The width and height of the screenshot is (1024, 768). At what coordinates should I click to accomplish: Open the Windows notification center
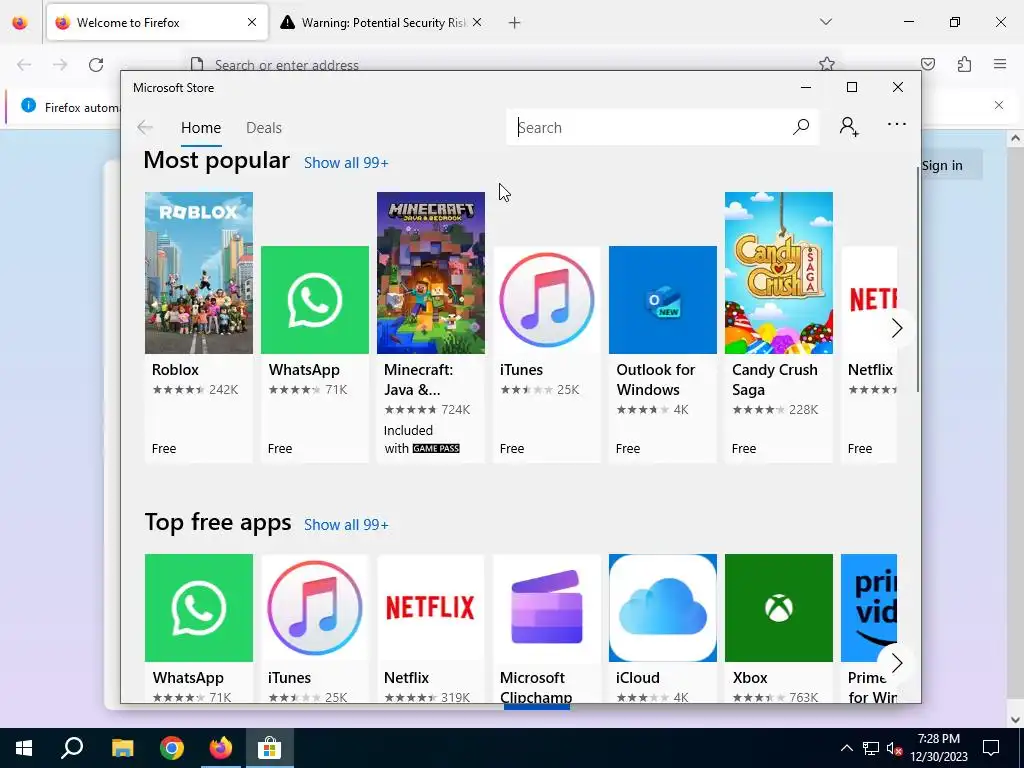tap(991, 748)
